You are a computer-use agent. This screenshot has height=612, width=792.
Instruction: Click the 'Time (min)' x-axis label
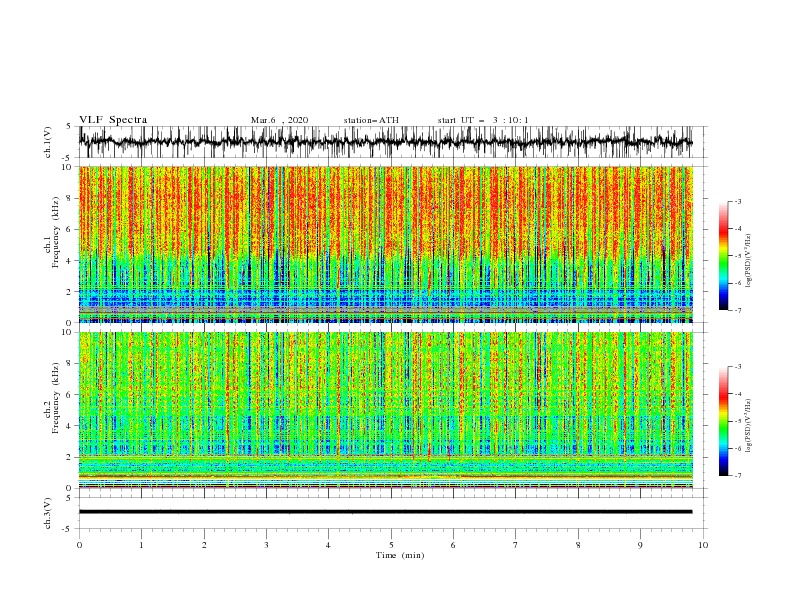click(400, 555)
